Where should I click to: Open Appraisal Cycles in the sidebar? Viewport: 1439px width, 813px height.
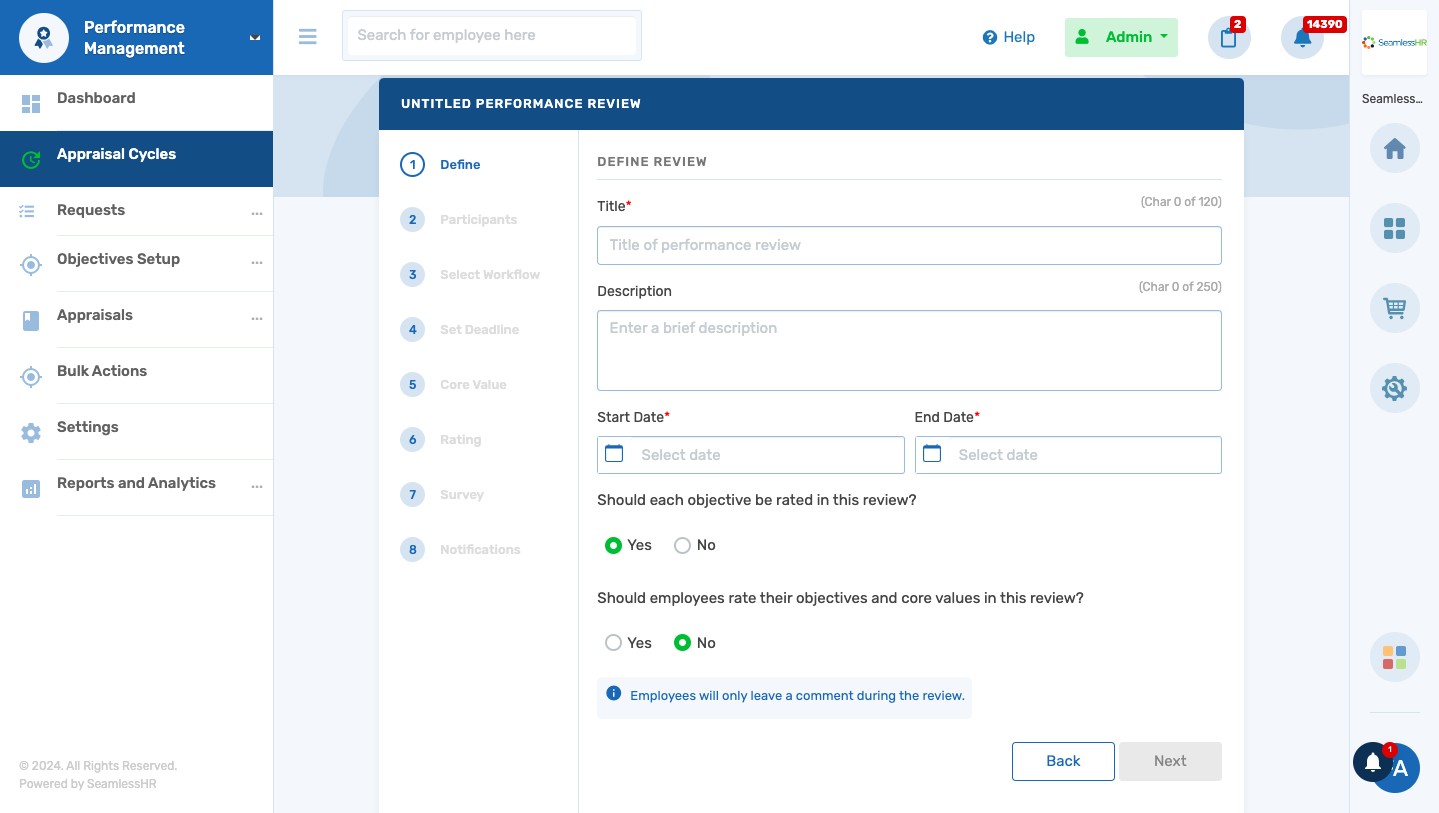click(136, 159)
